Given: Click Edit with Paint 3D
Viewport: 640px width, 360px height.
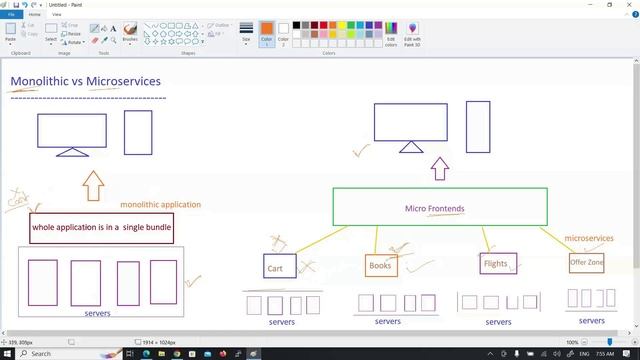Looking at the screenshot, I should coord(412,34).
